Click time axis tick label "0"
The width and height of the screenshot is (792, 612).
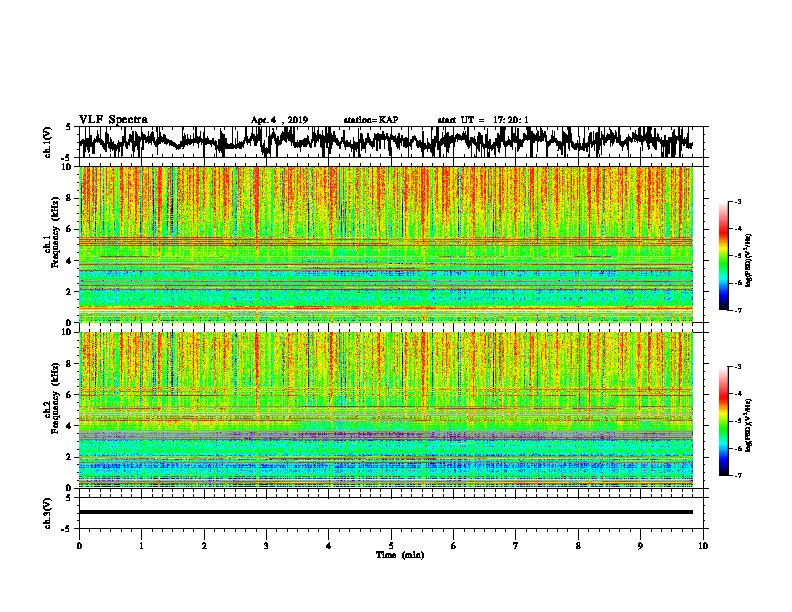[79, 546]
